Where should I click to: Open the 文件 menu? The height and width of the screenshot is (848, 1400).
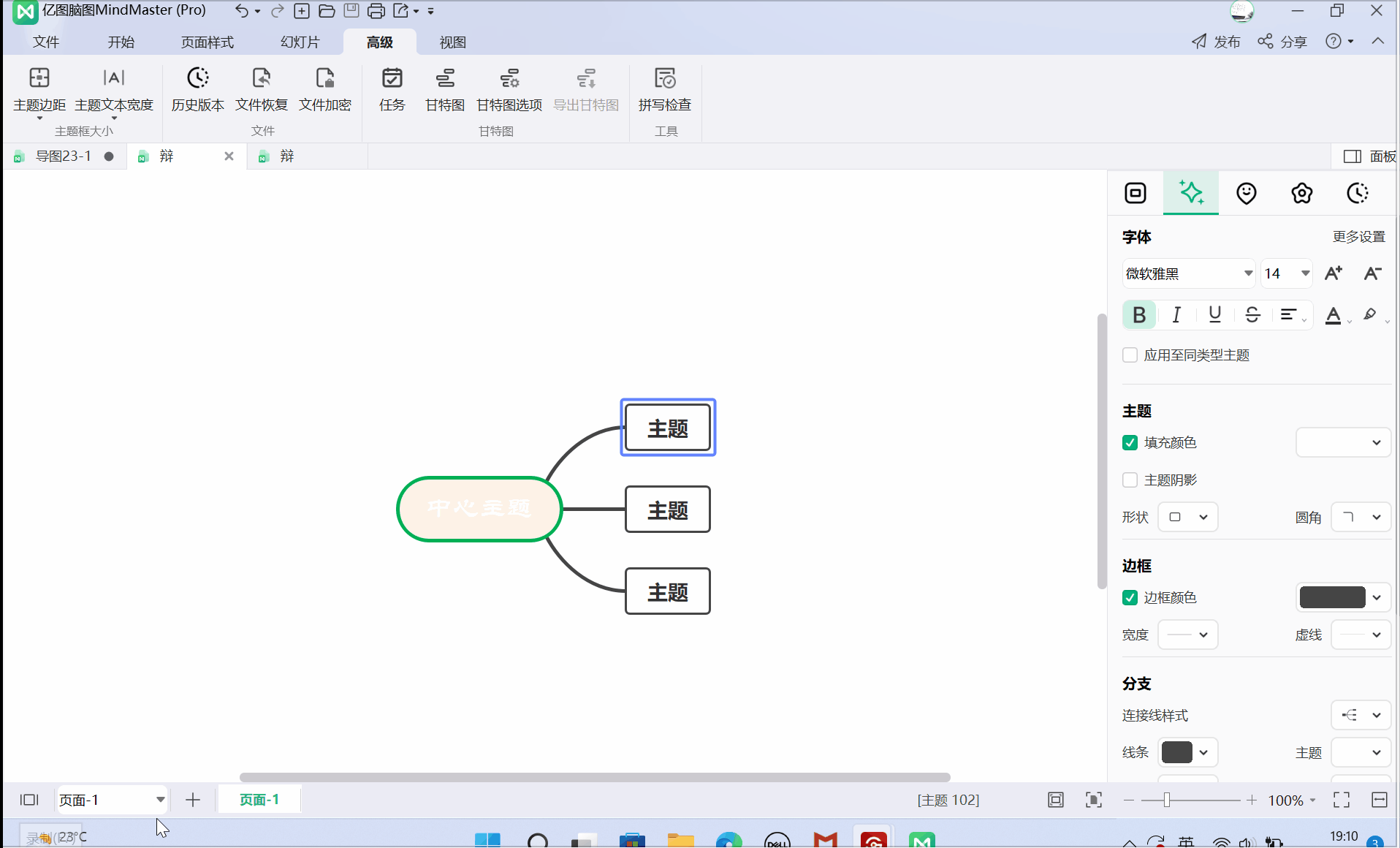pyautogui.click(x=46, y=42)
